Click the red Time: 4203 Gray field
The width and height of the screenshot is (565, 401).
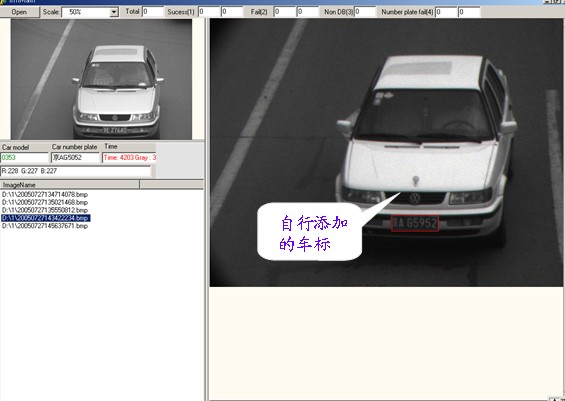pyautogui.click(x=129, y=157)
